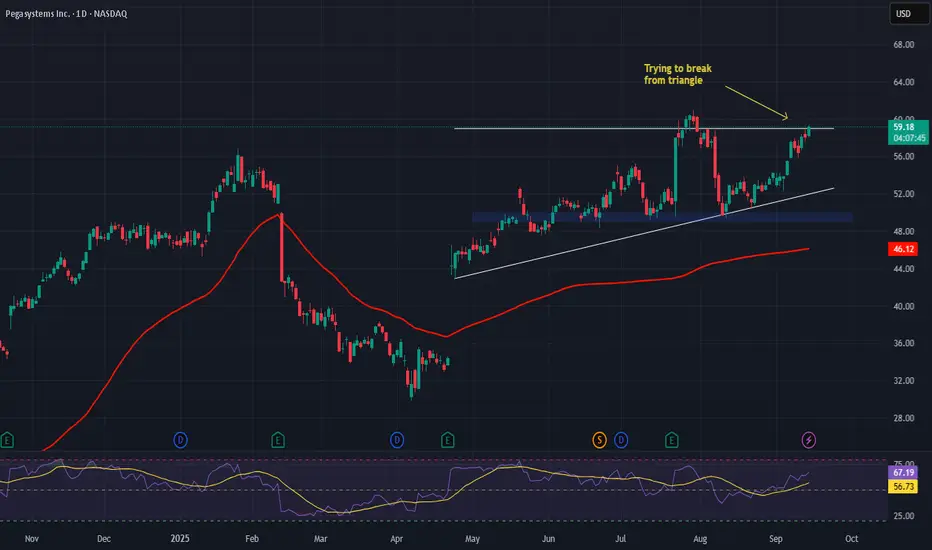Select the purple RSI value 67.19

pyautogui.click(x=903, y=473)
